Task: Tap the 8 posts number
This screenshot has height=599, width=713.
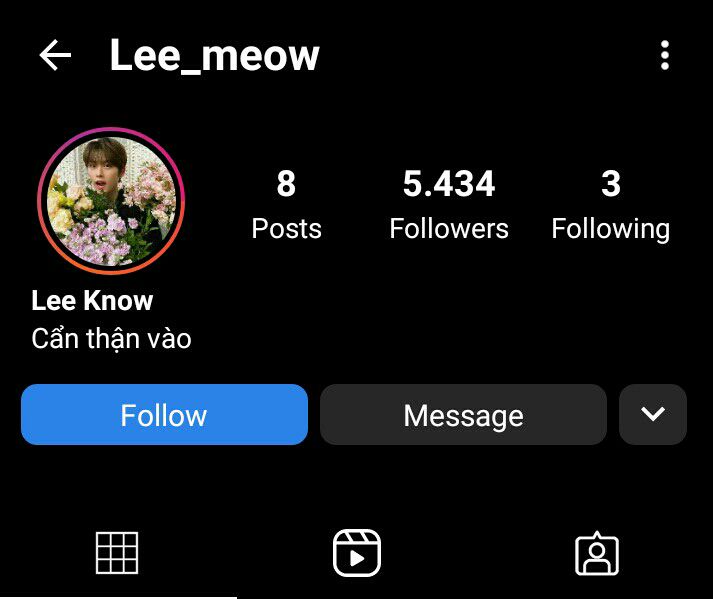Action: tap(286, 184)
